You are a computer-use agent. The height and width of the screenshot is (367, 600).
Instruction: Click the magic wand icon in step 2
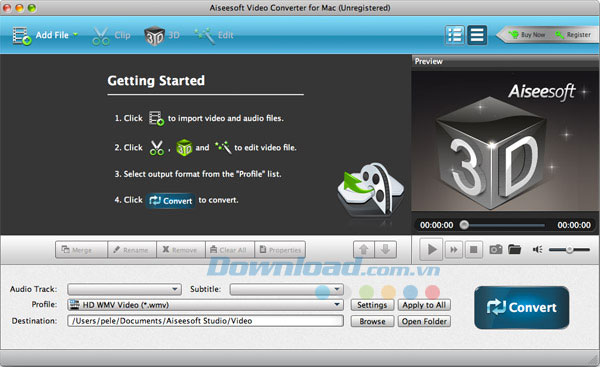(223, 147)
